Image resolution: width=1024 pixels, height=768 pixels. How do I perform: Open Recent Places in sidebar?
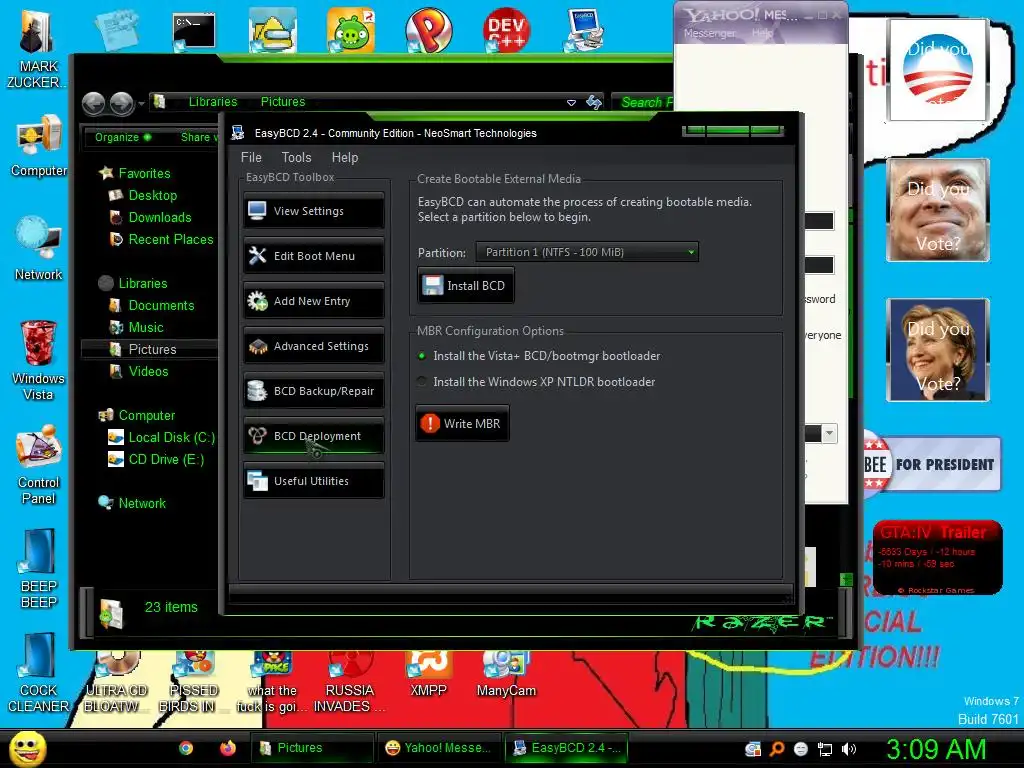pos(161,240)
